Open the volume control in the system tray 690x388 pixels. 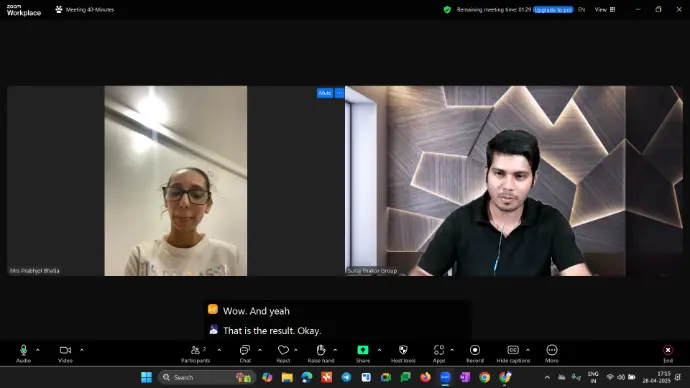(621, 377)
